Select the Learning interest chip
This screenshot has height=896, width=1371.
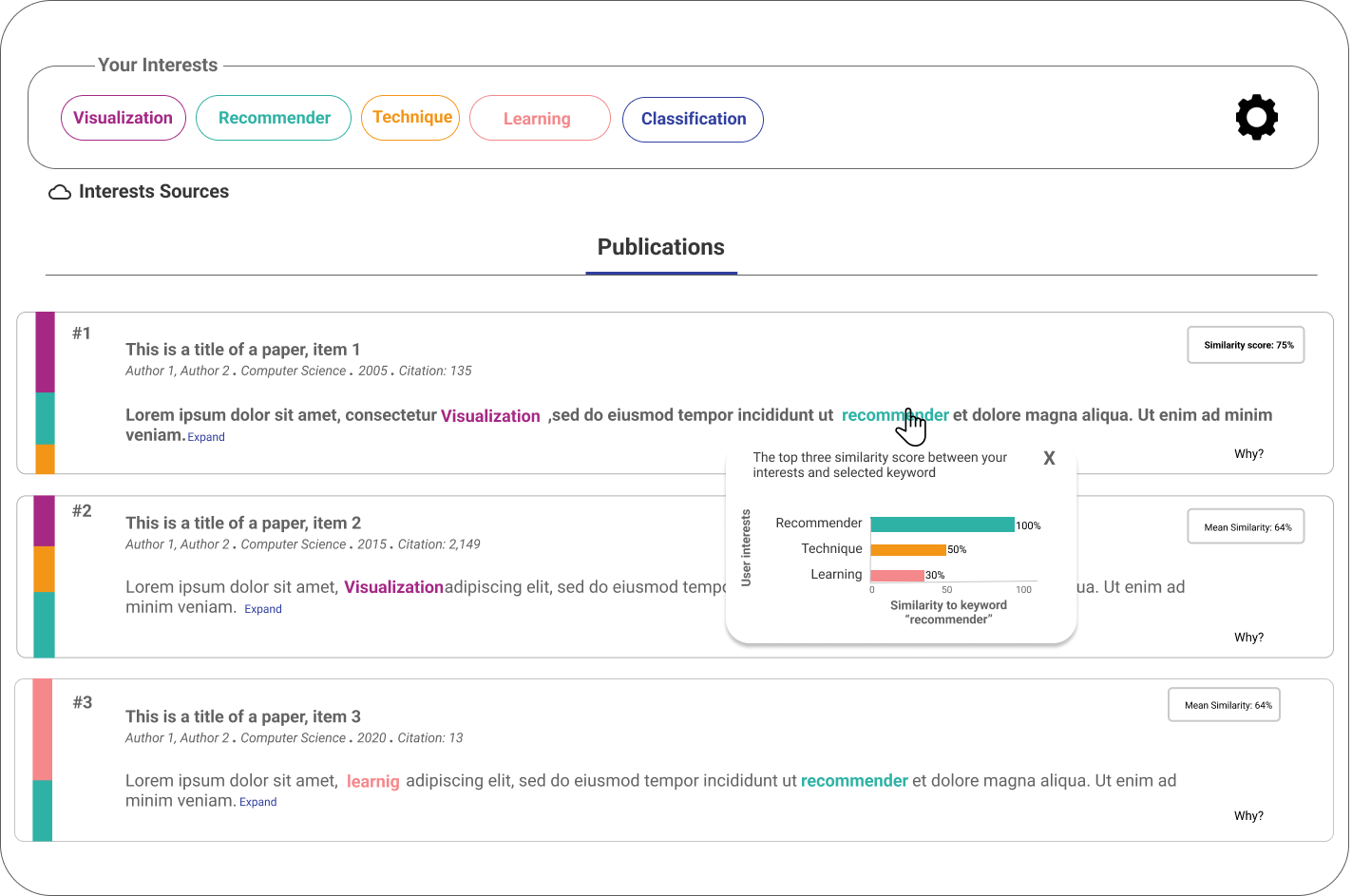coord(538,119)
